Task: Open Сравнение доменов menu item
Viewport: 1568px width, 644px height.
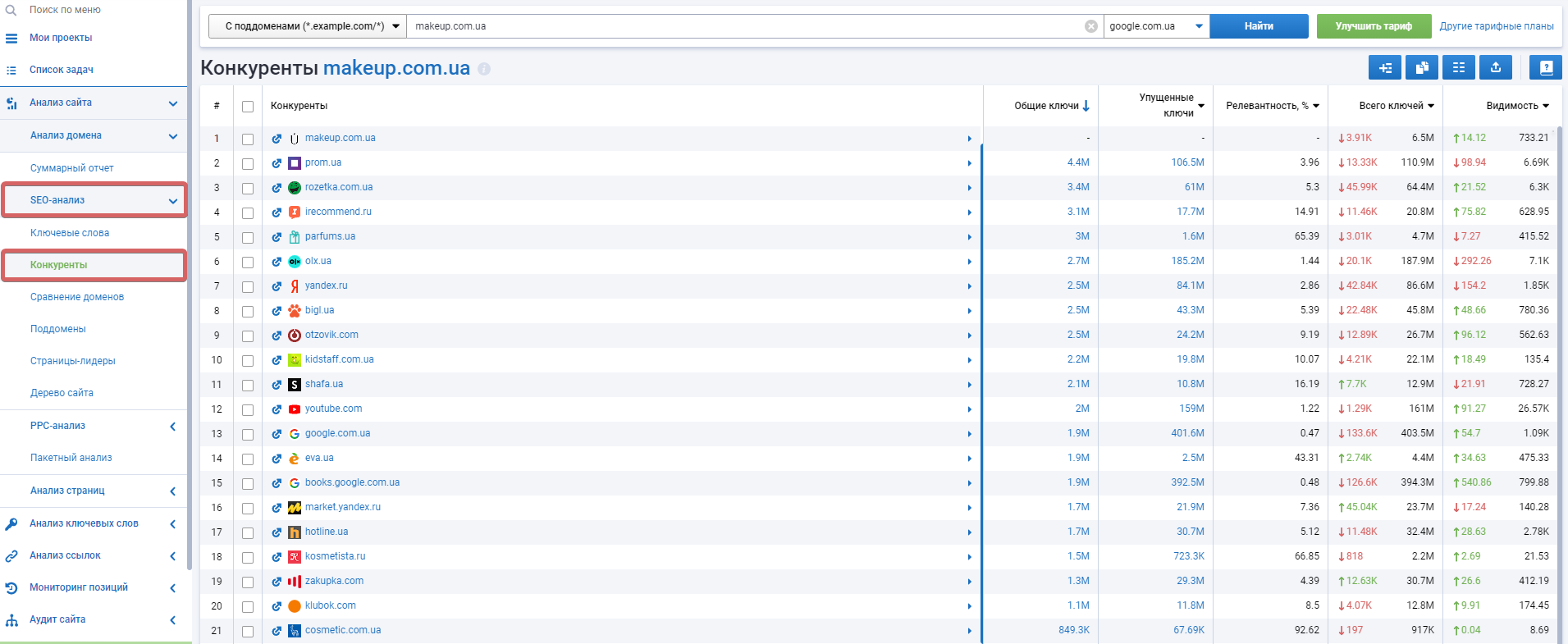Action: (77, 297)
